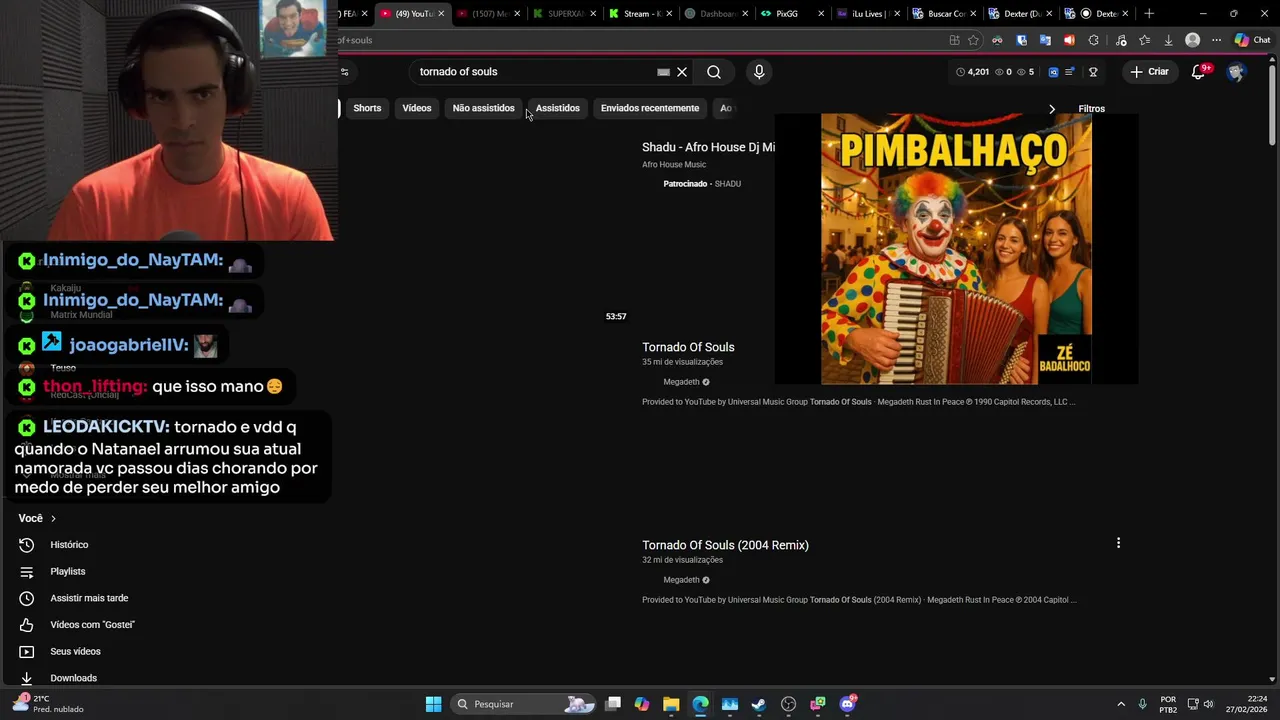1280x720 pixels.
Task: Click the trophy extension icon near Criar
Action: pyautogui.click(x=1093, y=72)
